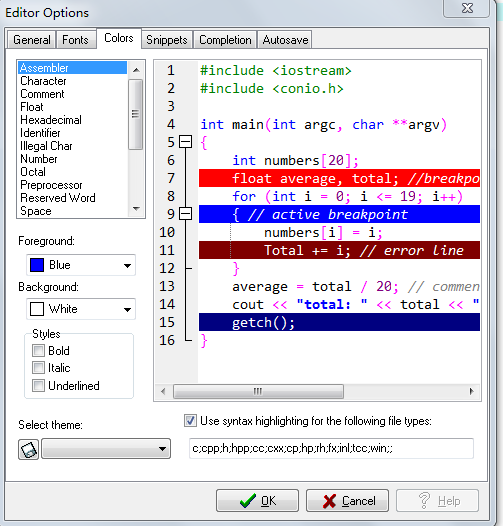Click the blue Foreground color swatch

37,265
